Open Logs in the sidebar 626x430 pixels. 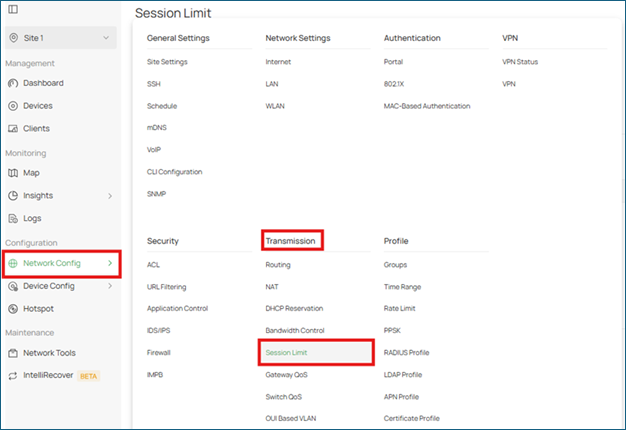tap(32, 218)
